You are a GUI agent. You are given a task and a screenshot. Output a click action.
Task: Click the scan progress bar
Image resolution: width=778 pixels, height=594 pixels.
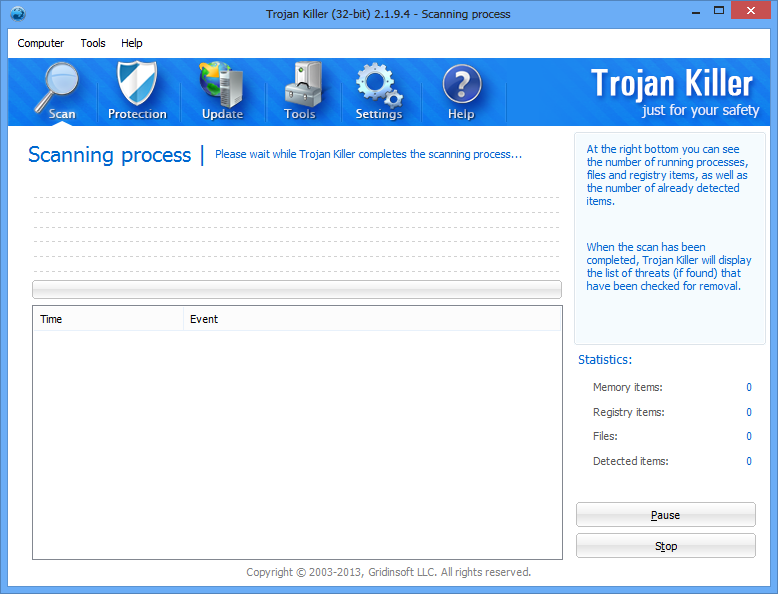[x=297, y=289]
